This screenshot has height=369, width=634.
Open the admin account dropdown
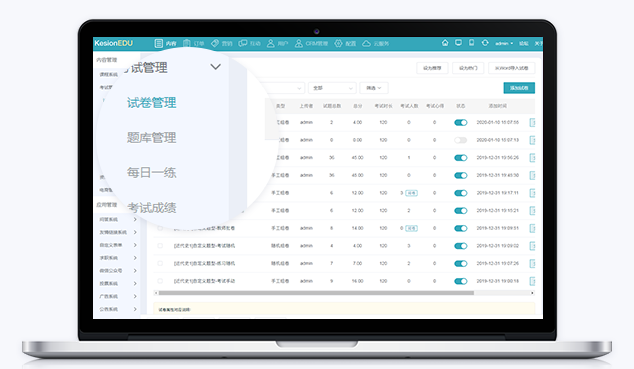point(504,43)
